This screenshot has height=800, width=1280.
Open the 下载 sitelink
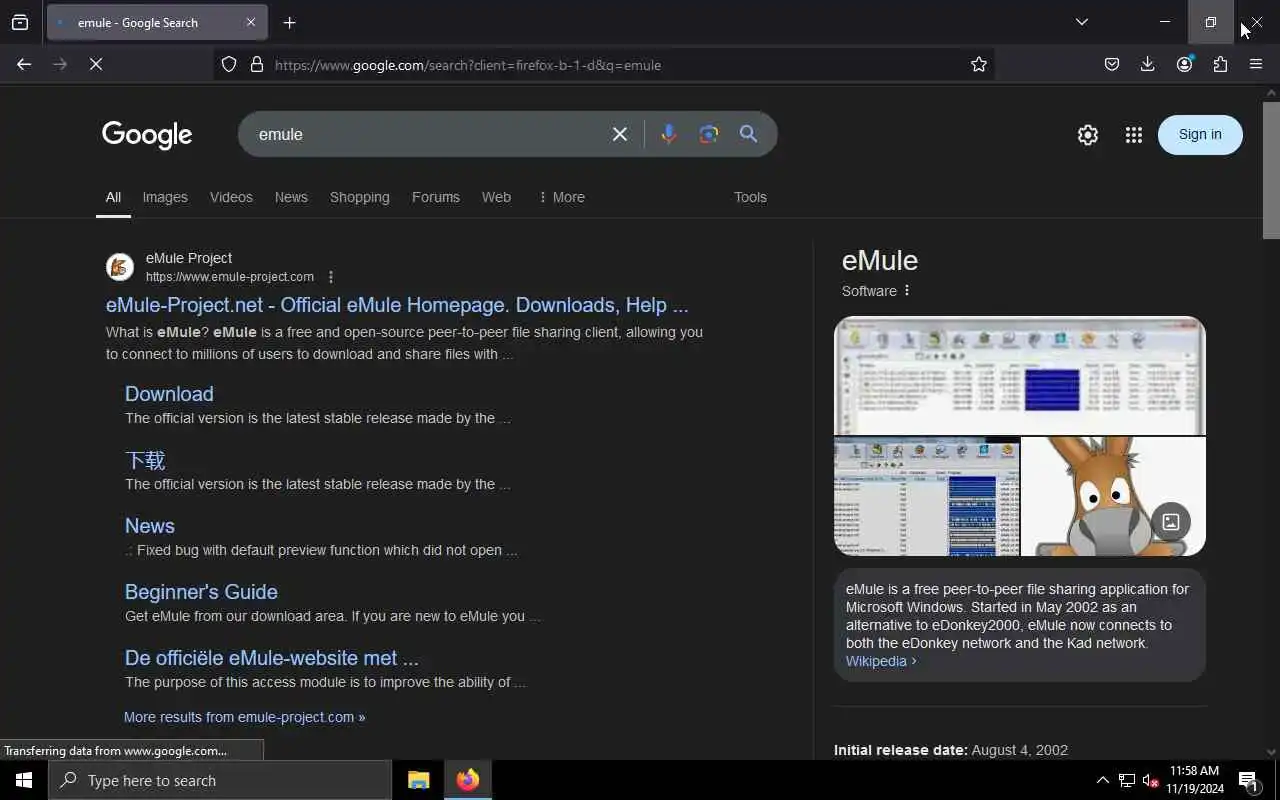pos(145,460)
